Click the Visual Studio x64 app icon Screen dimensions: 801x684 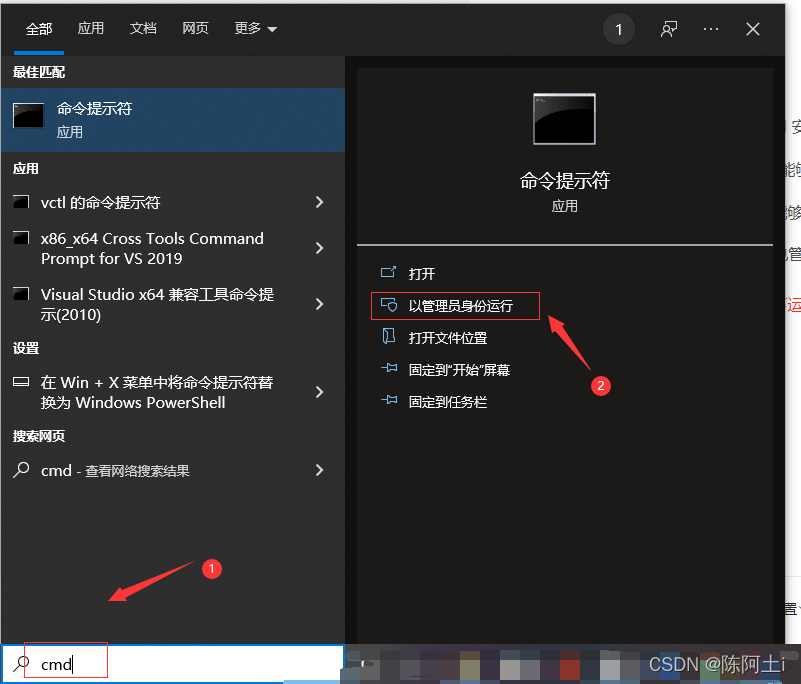point(21,294)
